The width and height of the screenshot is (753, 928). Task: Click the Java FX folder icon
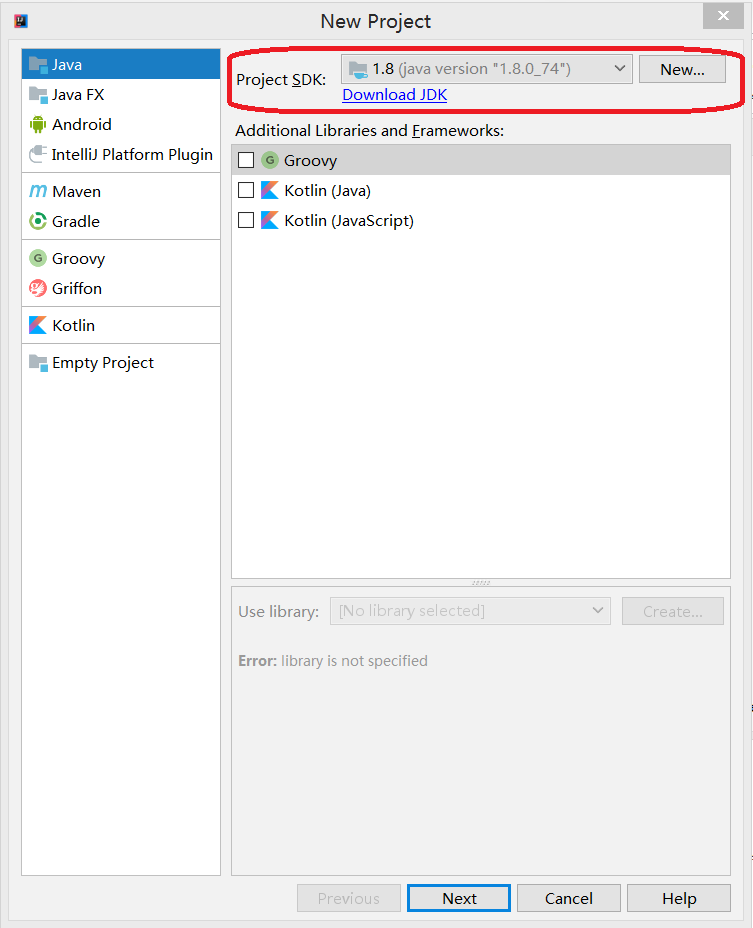pos(38,95)
